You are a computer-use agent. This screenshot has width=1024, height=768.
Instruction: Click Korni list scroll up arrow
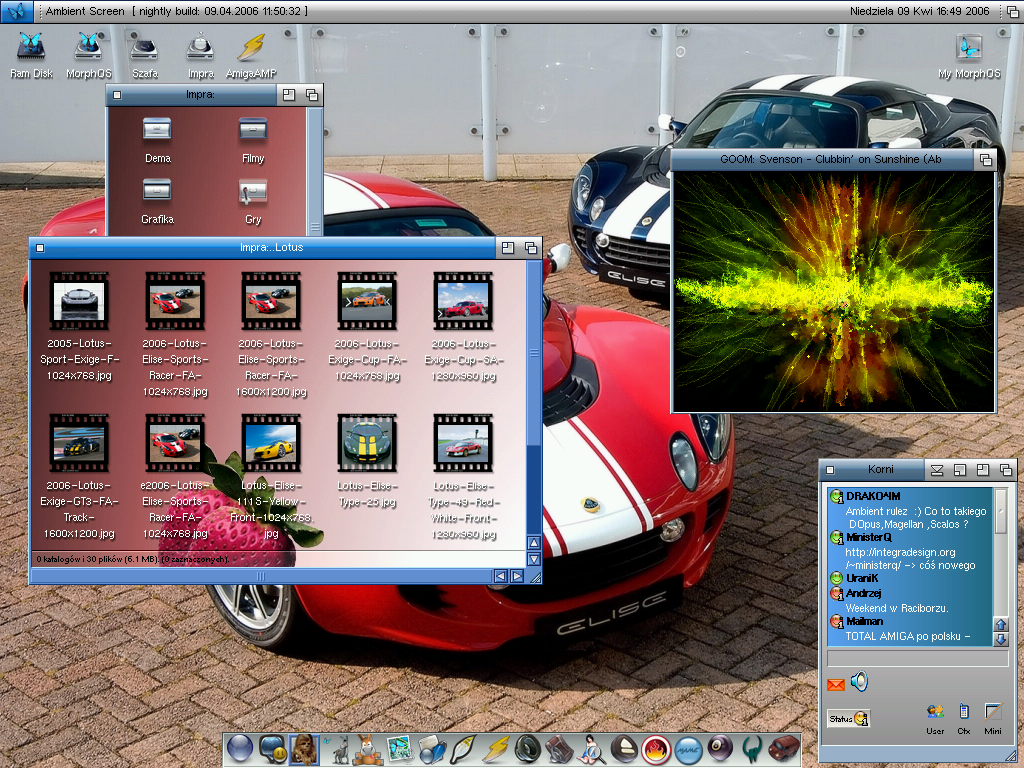1000,624
